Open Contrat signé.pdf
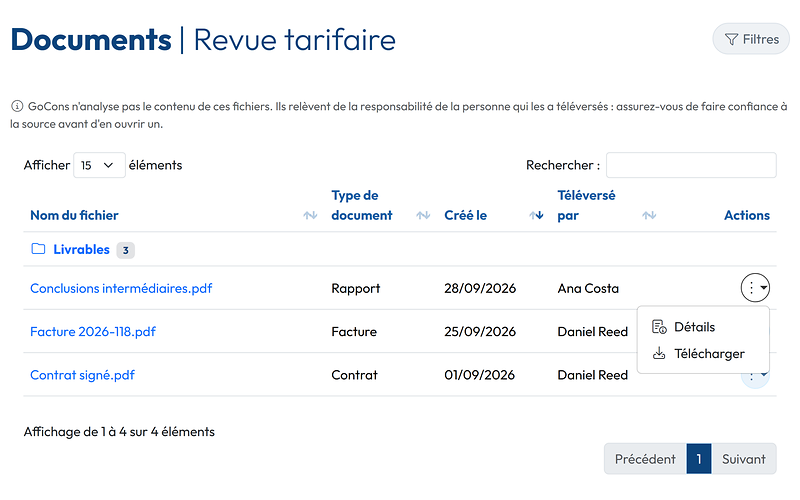 point(82,375)
